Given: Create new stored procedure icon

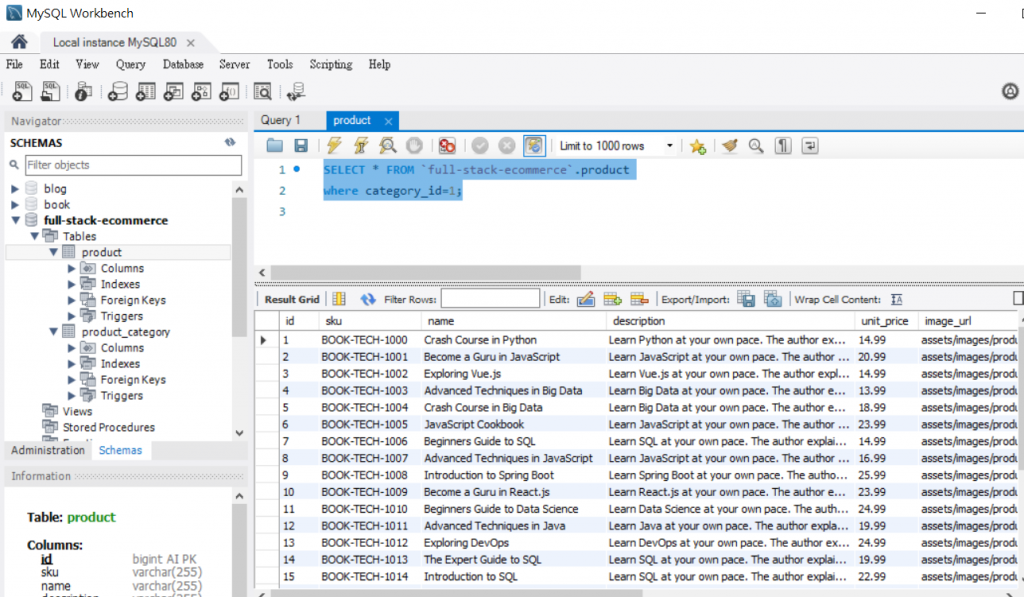Looking at the screenshot, I should coord(201,91).
